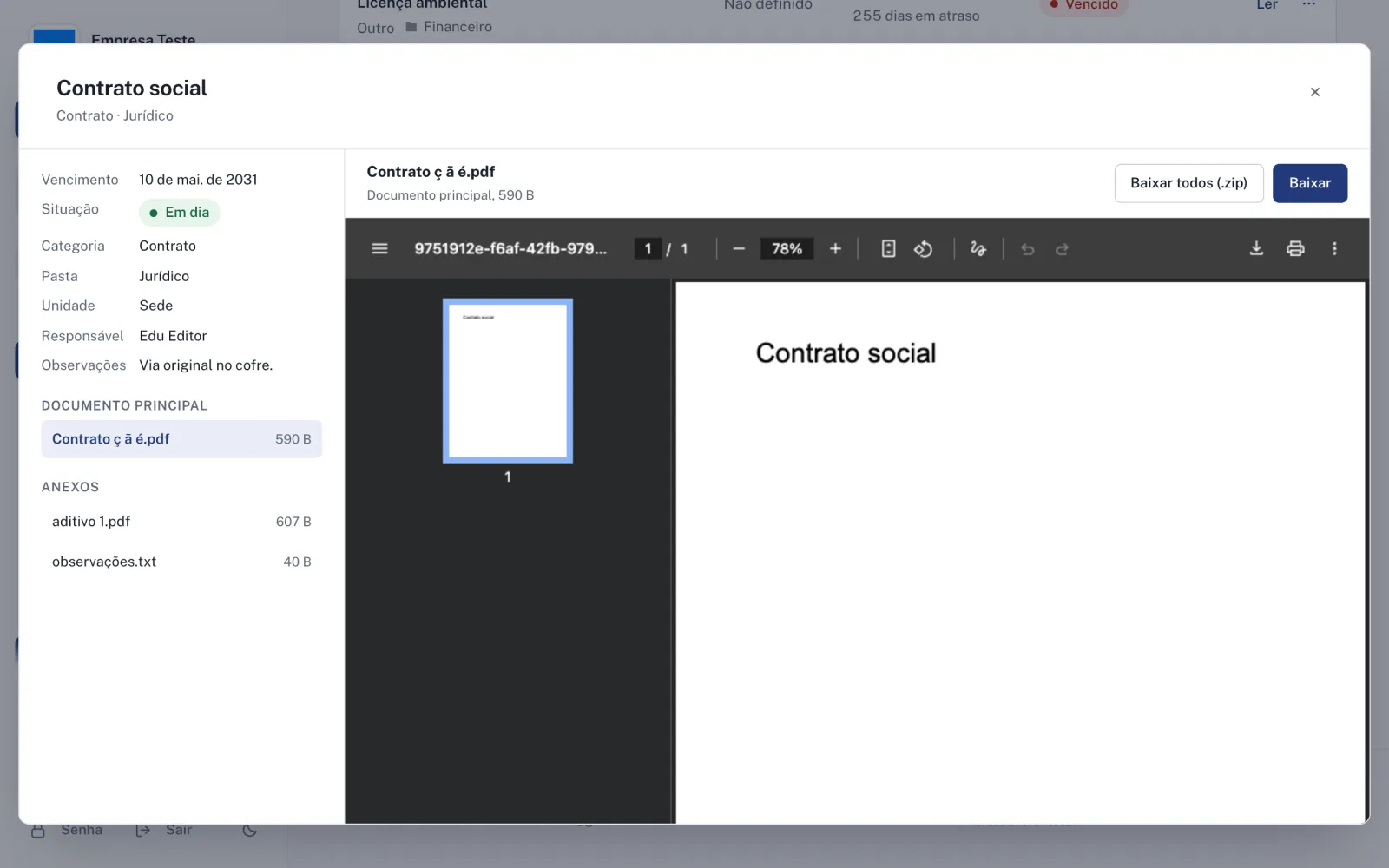Undo the last PDF annotation
The width and height of the screenshot is (1389, 868).
[1028, 249]
